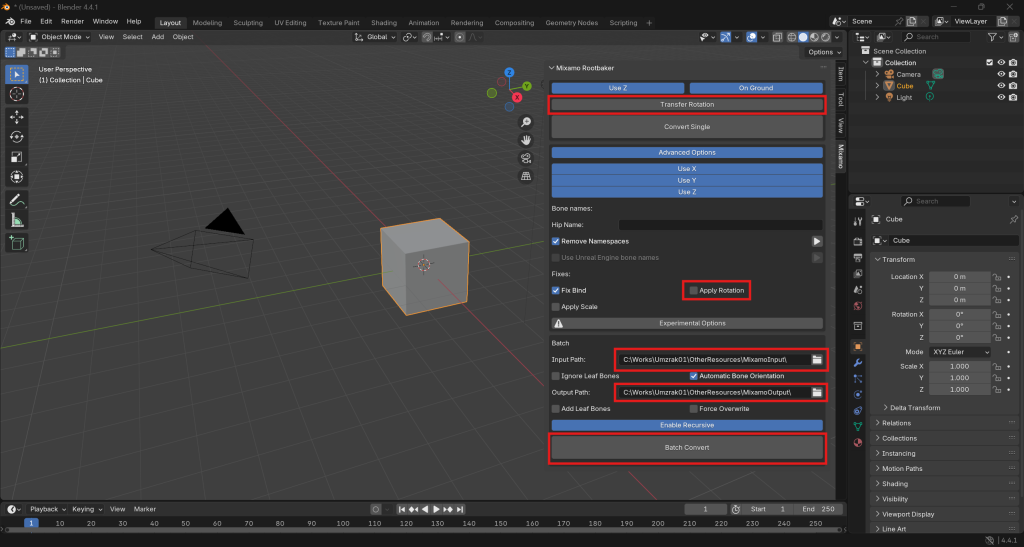Image resolution: width=1024 pixels, height=547 pixels.
Task: Select the Annotate tool
Action: click(16, 200)
